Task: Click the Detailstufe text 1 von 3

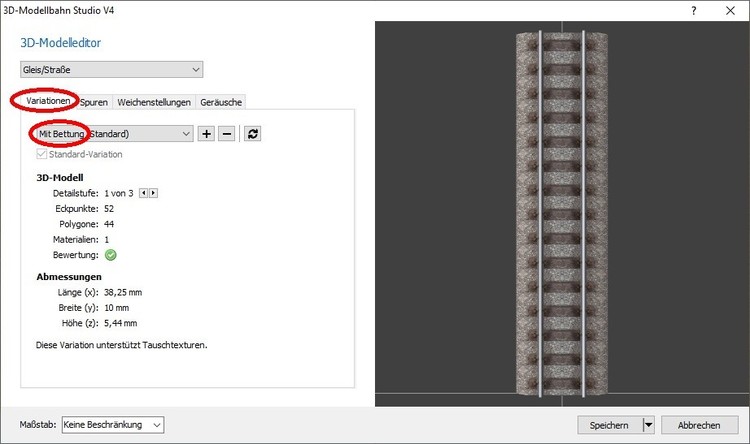Action: coord(119,193)
